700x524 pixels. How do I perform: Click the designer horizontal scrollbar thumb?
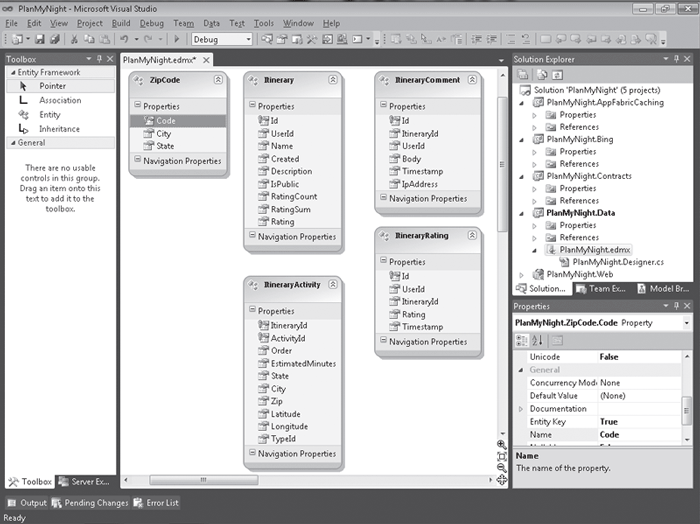click(x=204, y=480)
